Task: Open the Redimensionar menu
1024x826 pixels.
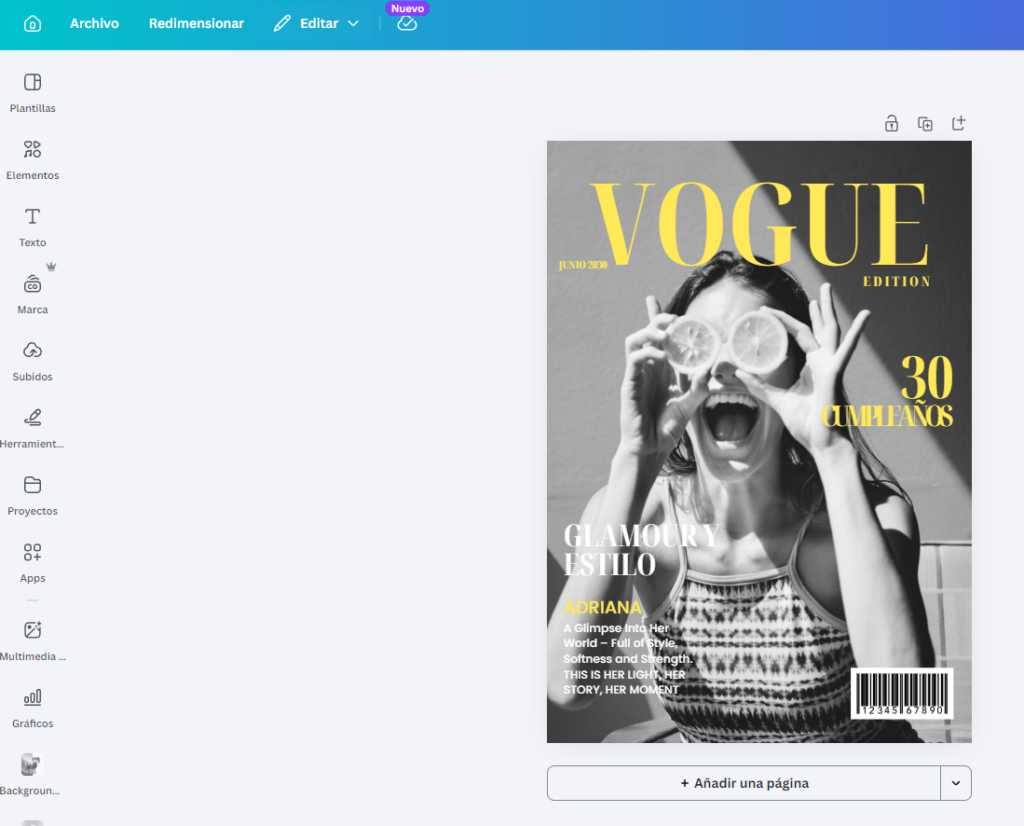Action: (196, 24)
